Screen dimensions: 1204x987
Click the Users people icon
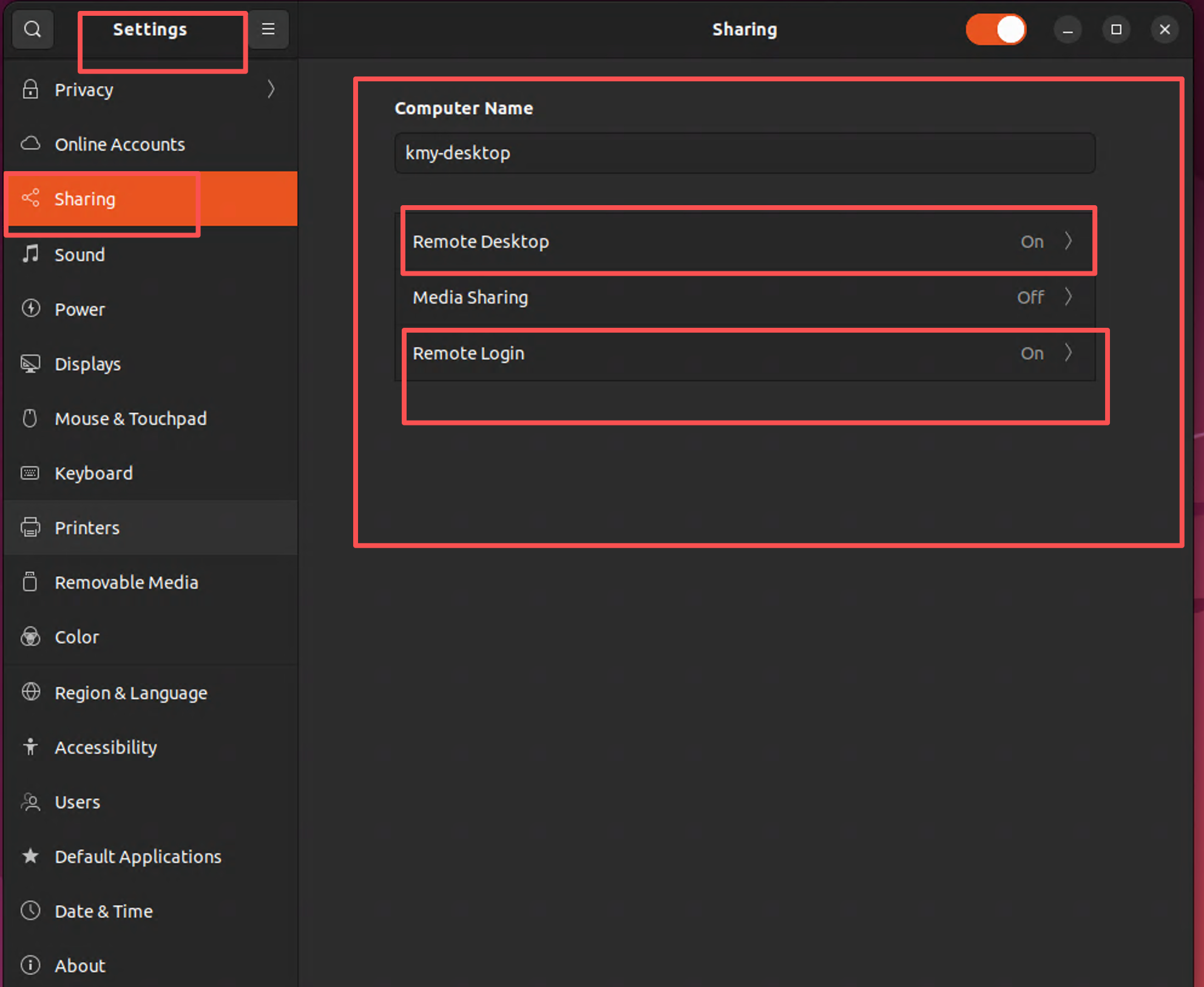tap(30, 802)
